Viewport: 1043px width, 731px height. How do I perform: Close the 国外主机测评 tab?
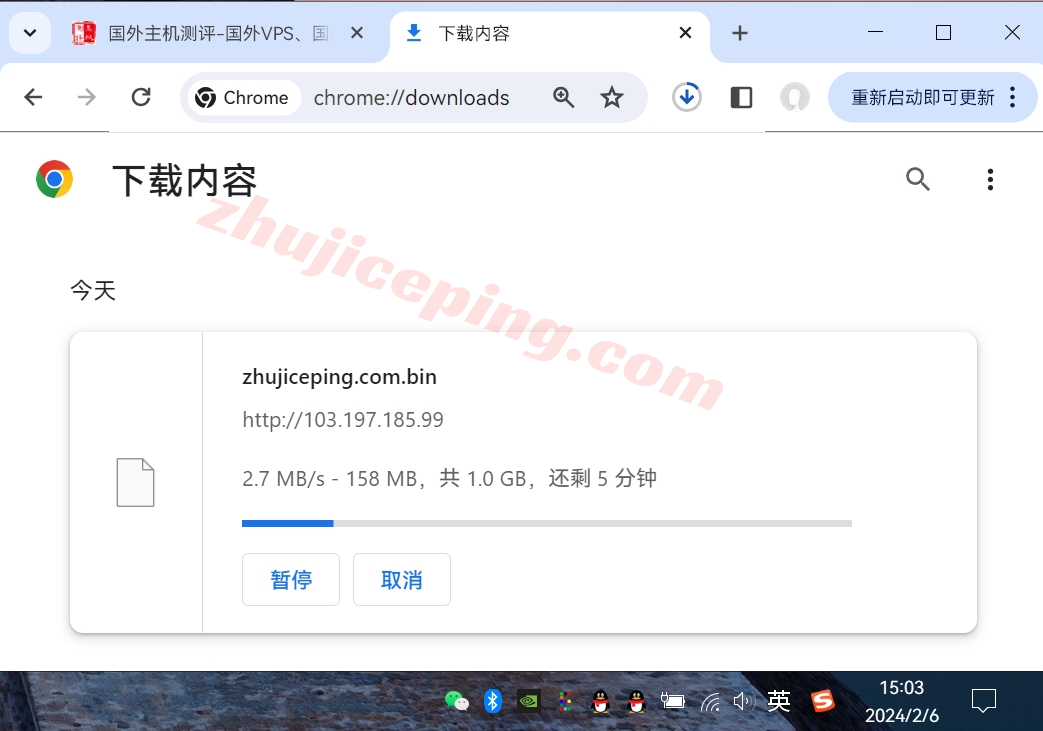pos(357,33)
